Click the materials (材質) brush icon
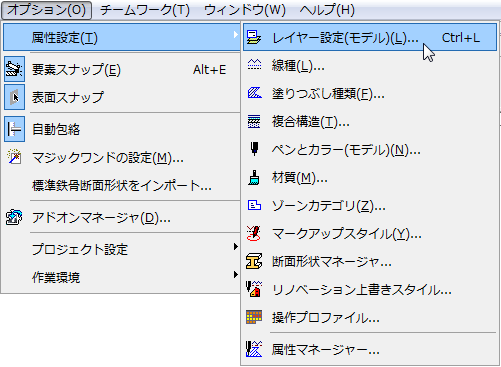Screen dimensions: 501x367 254,177
